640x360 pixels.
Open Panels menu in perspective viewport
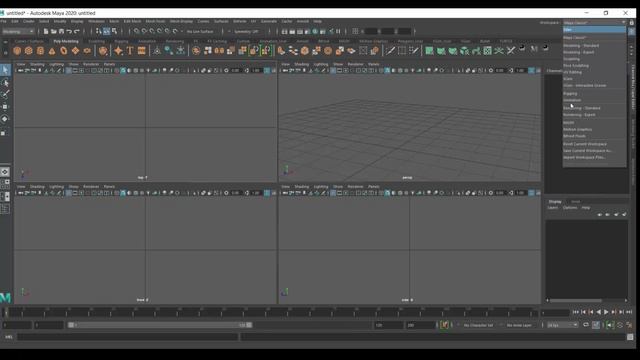tap(373, 64)
